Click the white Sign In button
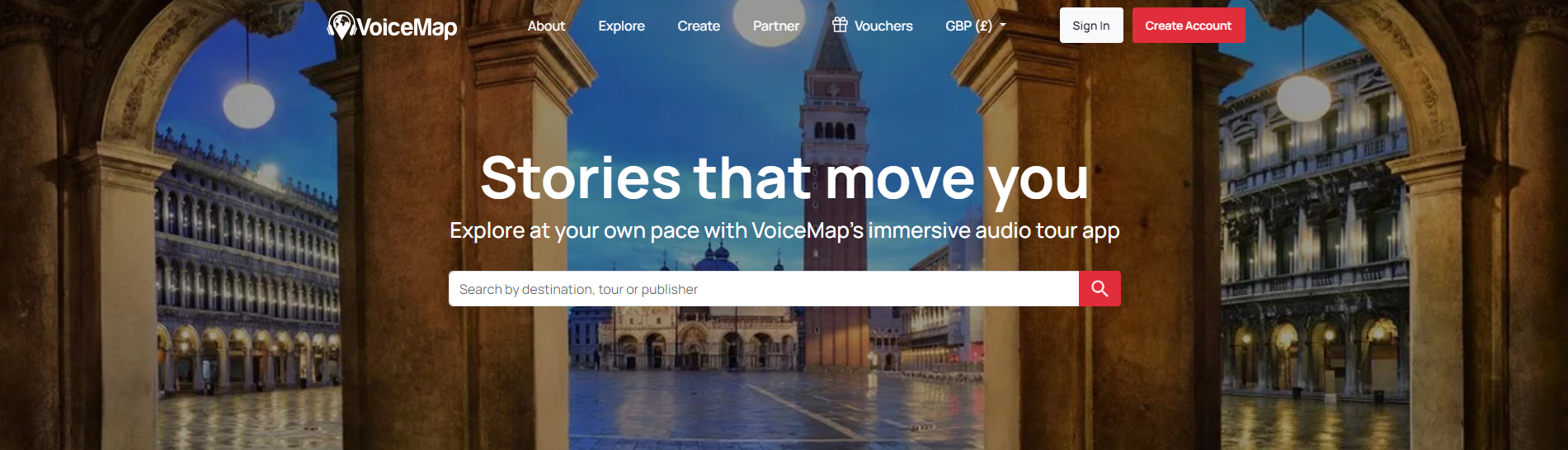The width and height of the screenshot is (1568, 450). click(x=1091, y=26)
